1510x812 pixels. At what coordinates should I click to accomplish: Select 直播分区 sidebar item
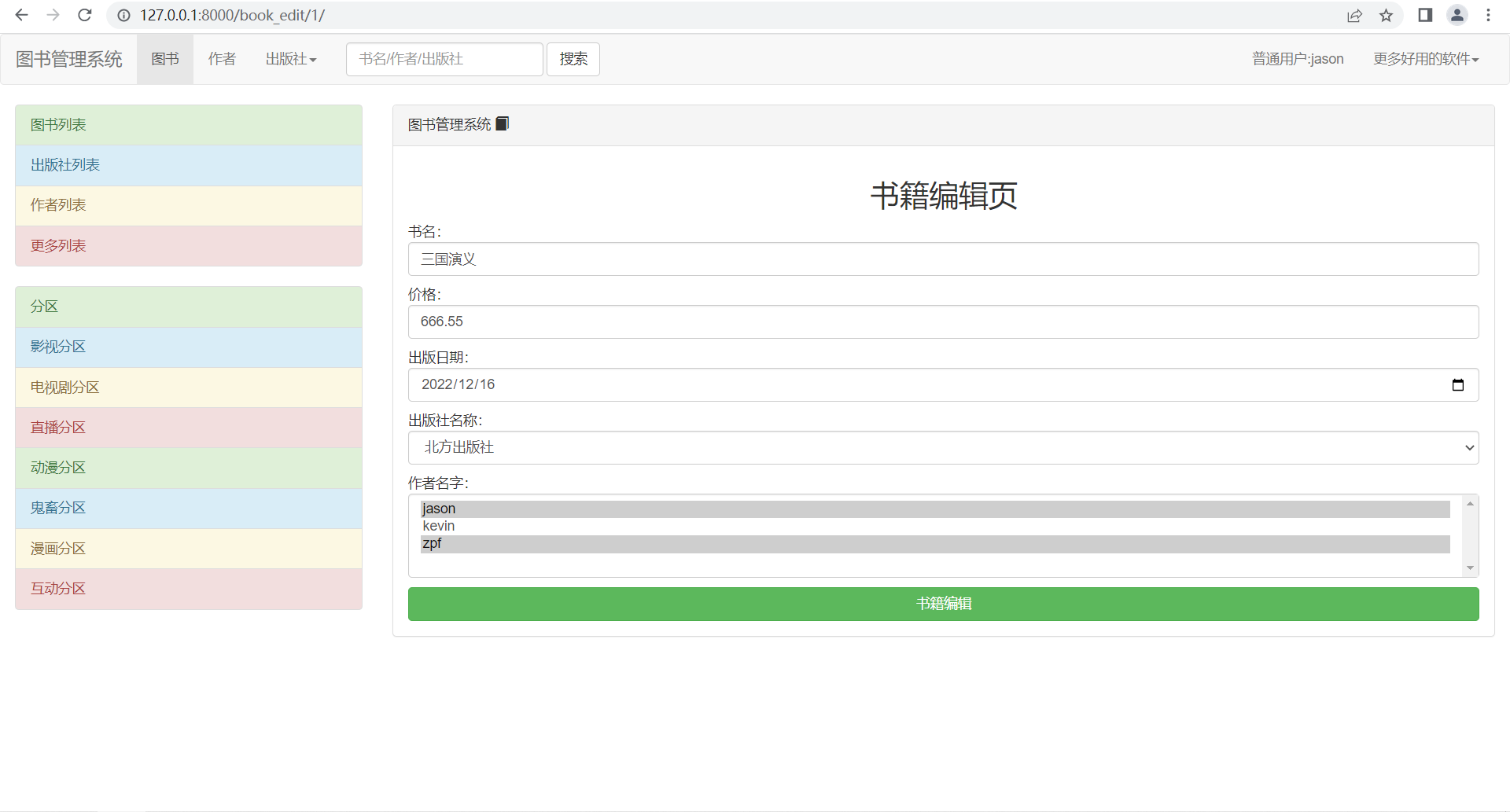189,428
